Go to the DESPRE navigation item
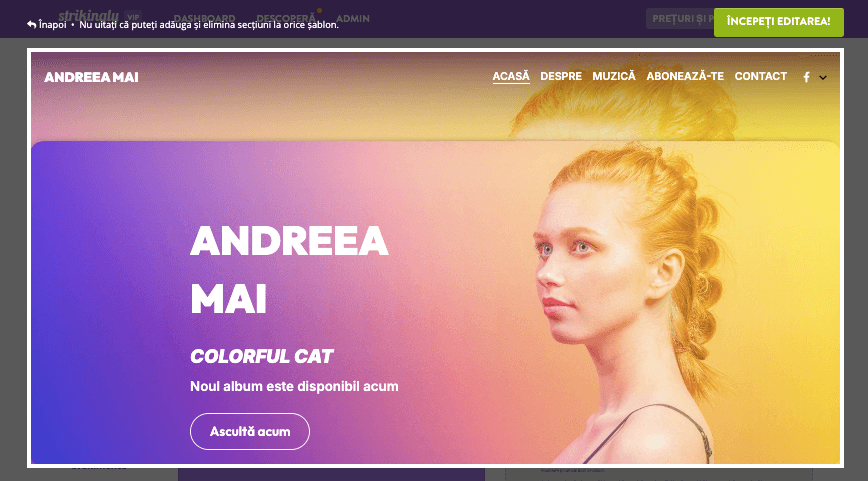 pos(561,76)
